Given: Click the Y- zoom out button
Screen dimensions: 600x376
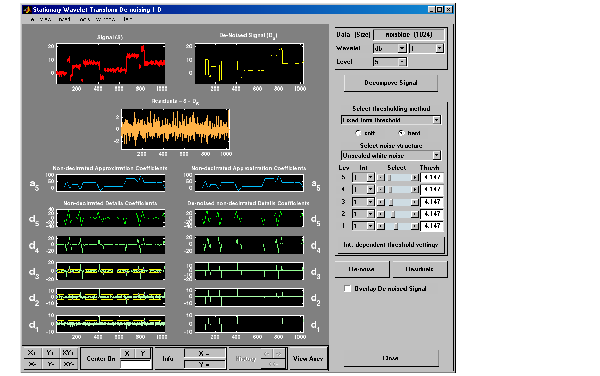Looking at the screenshot, I should (50, 364).
